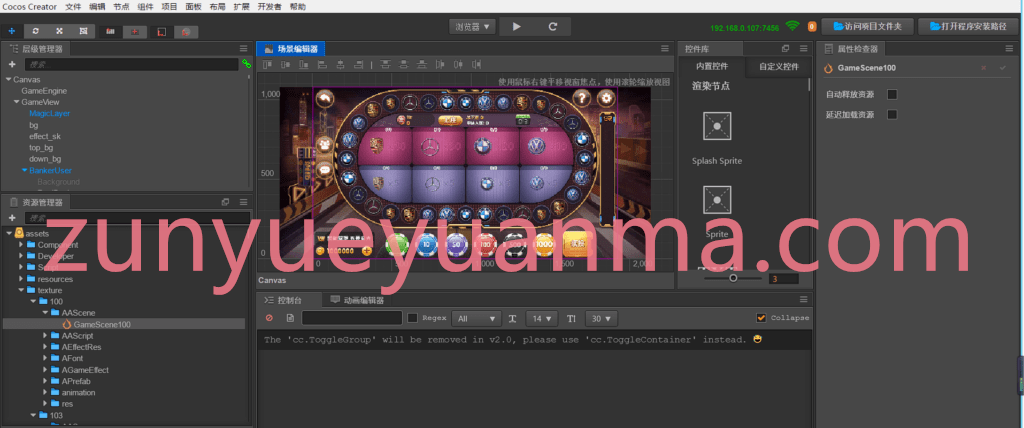Select the AGameEffect folder
1024x428 pixels.
coord(85,370)
